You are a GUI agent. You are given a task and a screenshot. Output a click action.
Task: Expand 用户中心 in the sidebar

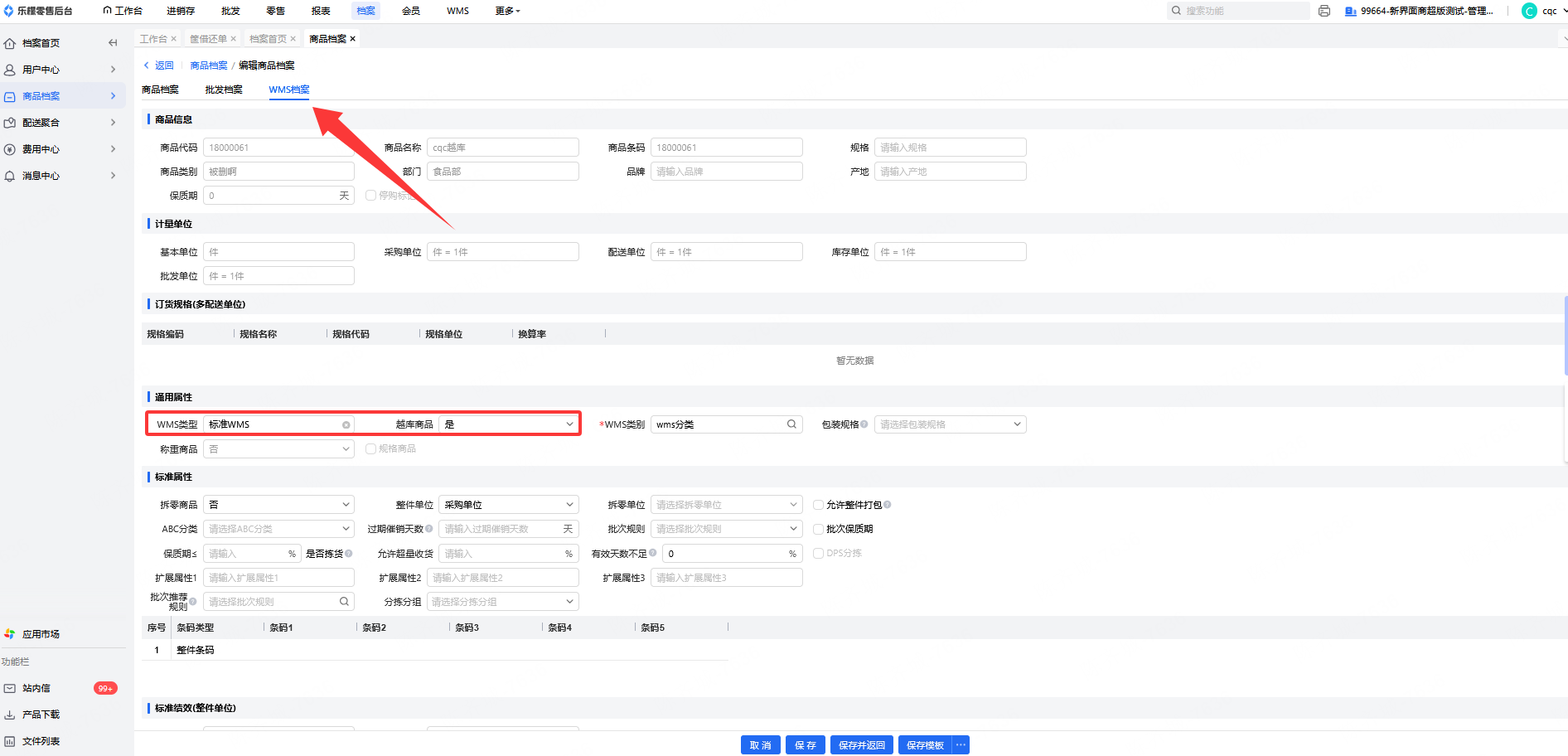[x=114, y=70]
